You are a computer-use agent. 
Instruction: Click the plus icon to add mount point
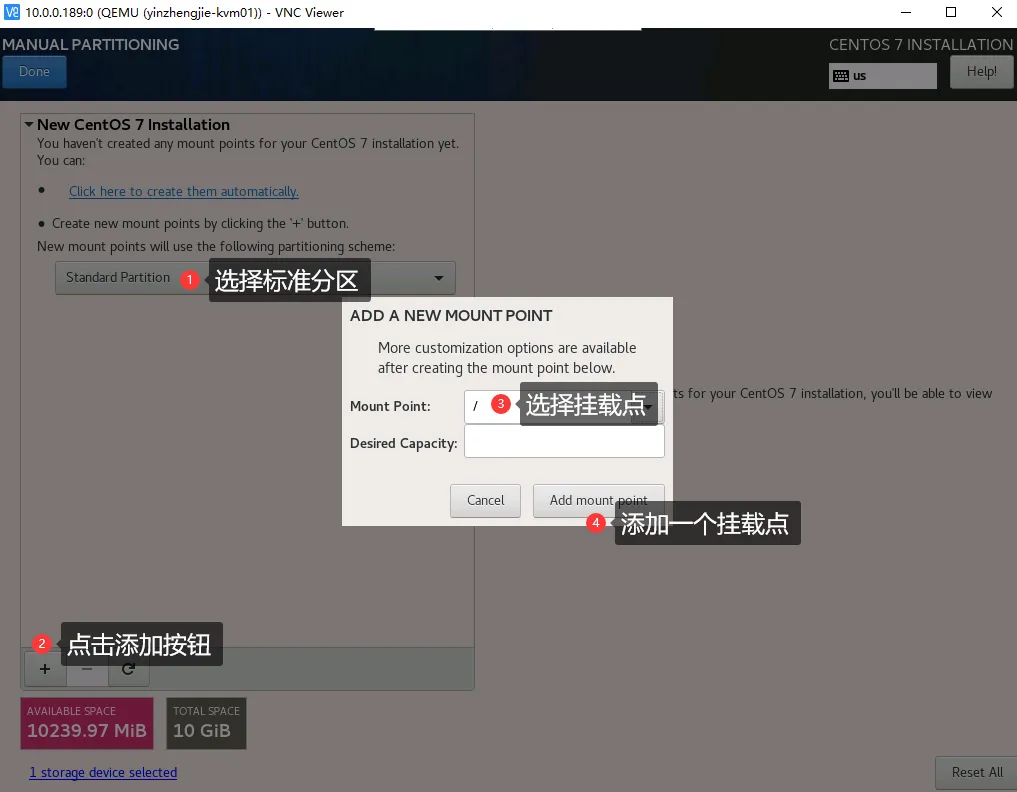click(x=45, y=669)
